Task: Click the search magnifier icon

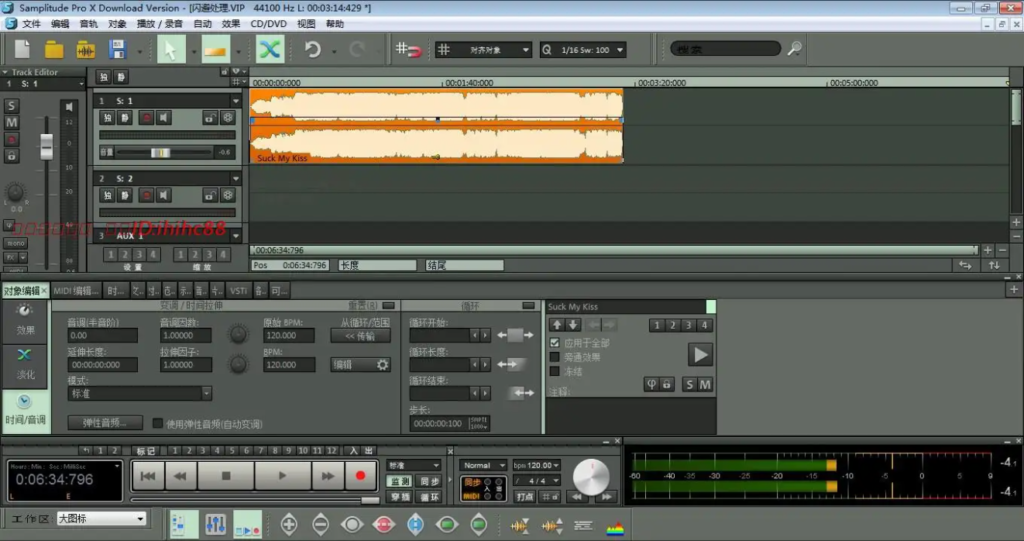Action: (x=794, y=49)
